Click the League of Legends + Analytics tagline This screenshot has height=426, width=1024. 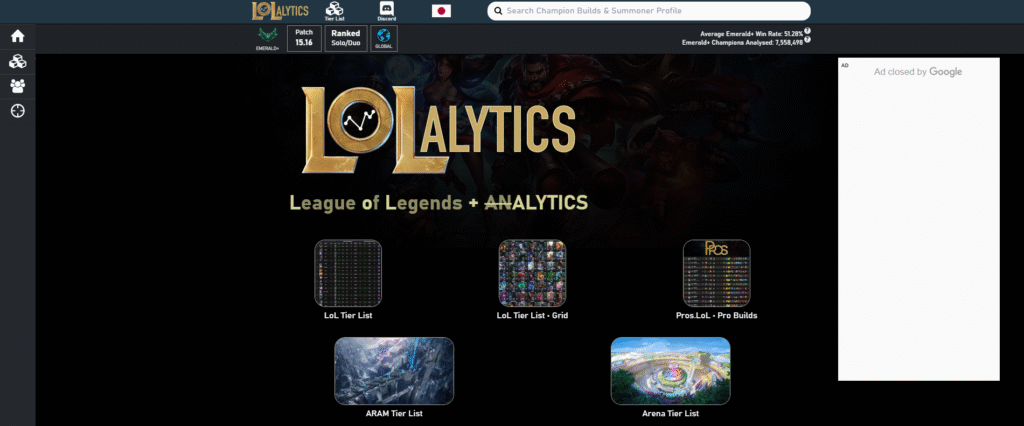[439, 203]
